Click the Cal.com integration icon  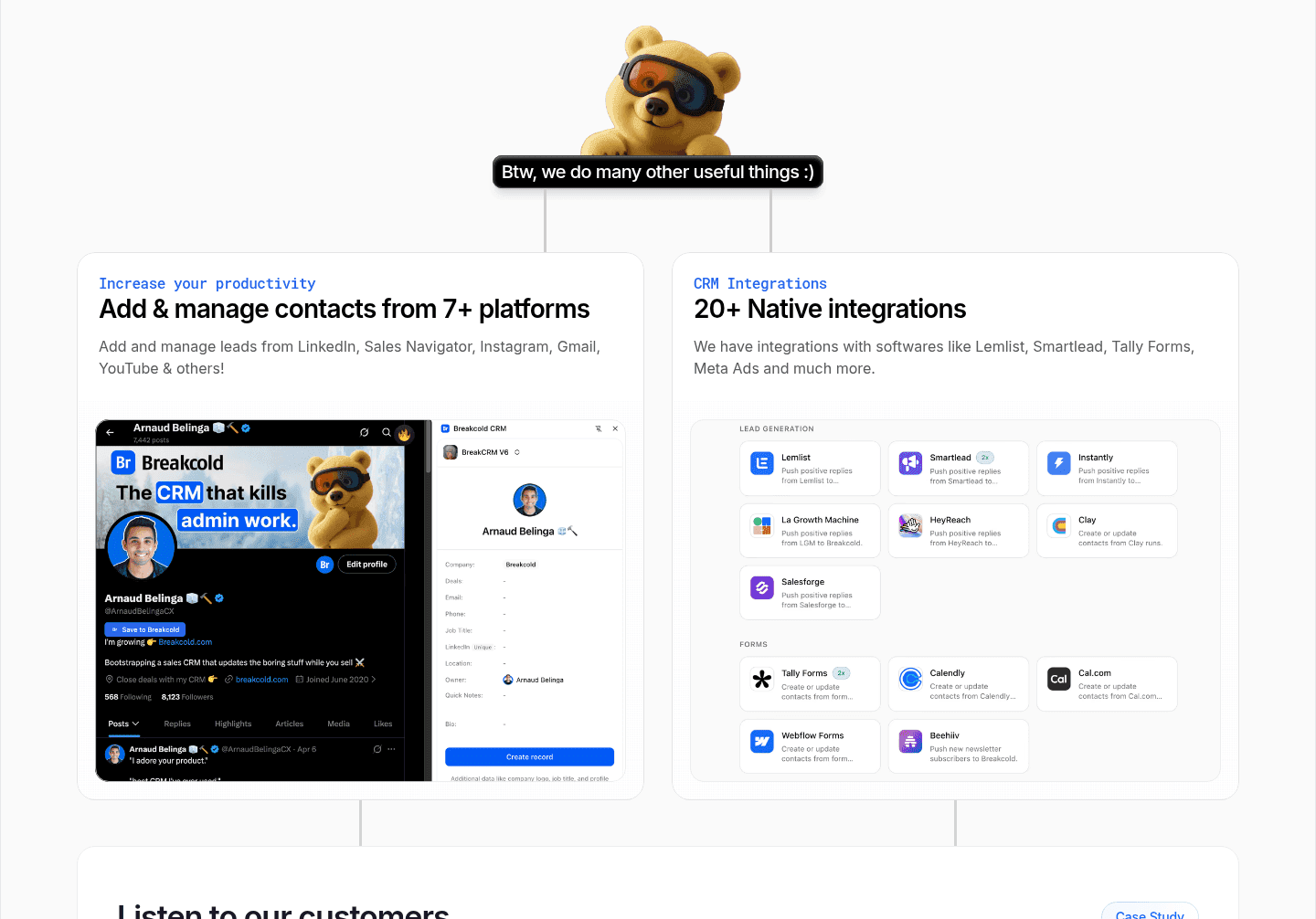tap(1058, 679)
